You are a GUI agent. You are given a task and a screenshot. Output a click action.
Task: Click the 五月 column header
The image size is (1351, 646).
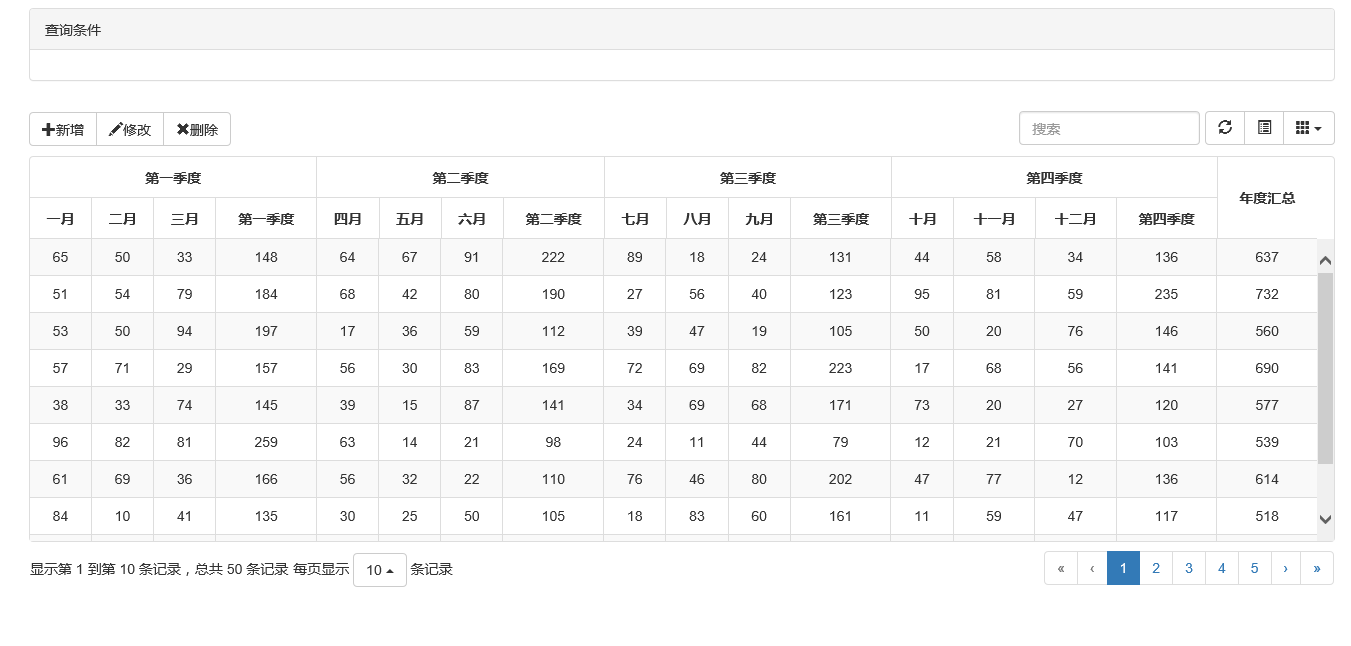(410, 219)
